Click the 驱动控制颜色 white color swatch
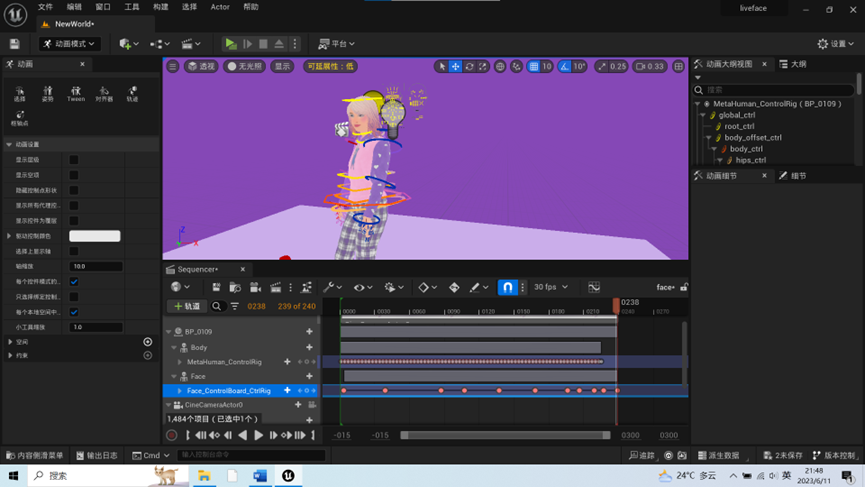865x487 pixels. click(95, 236)
